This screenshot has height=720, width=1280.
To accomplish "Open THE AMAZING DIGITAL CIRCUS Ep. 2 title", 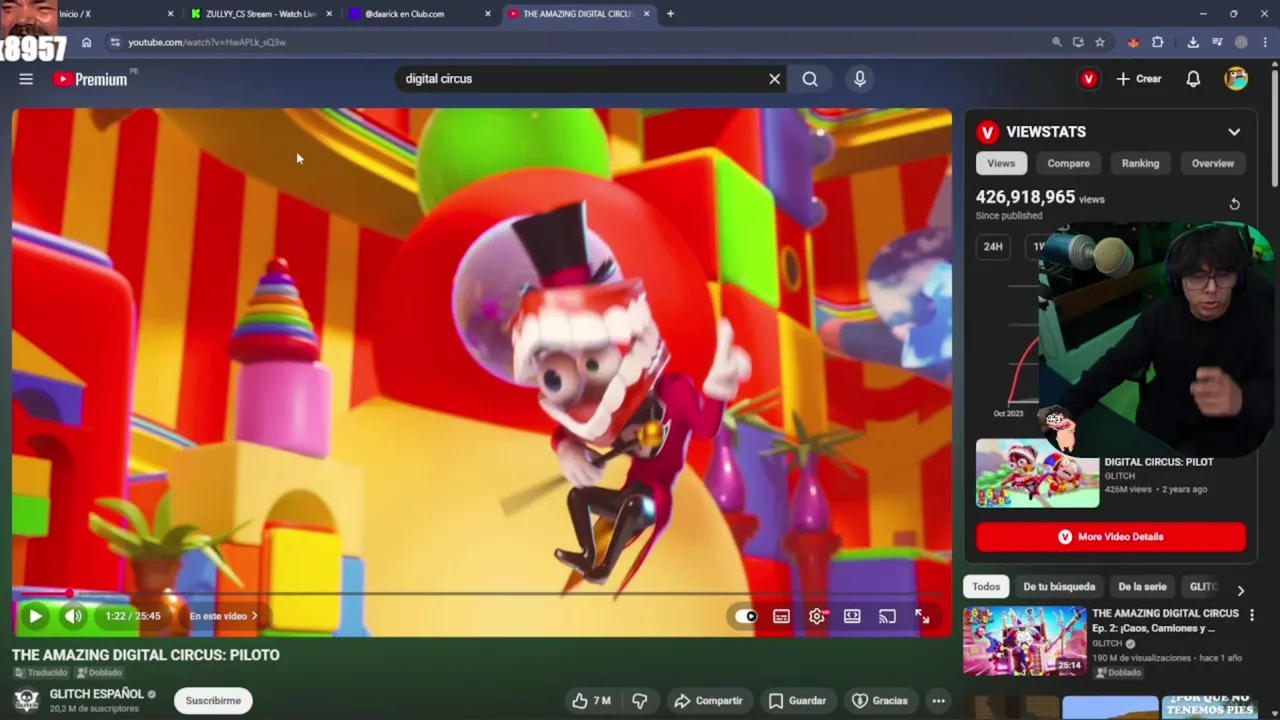I will (x=1165, y=621).
